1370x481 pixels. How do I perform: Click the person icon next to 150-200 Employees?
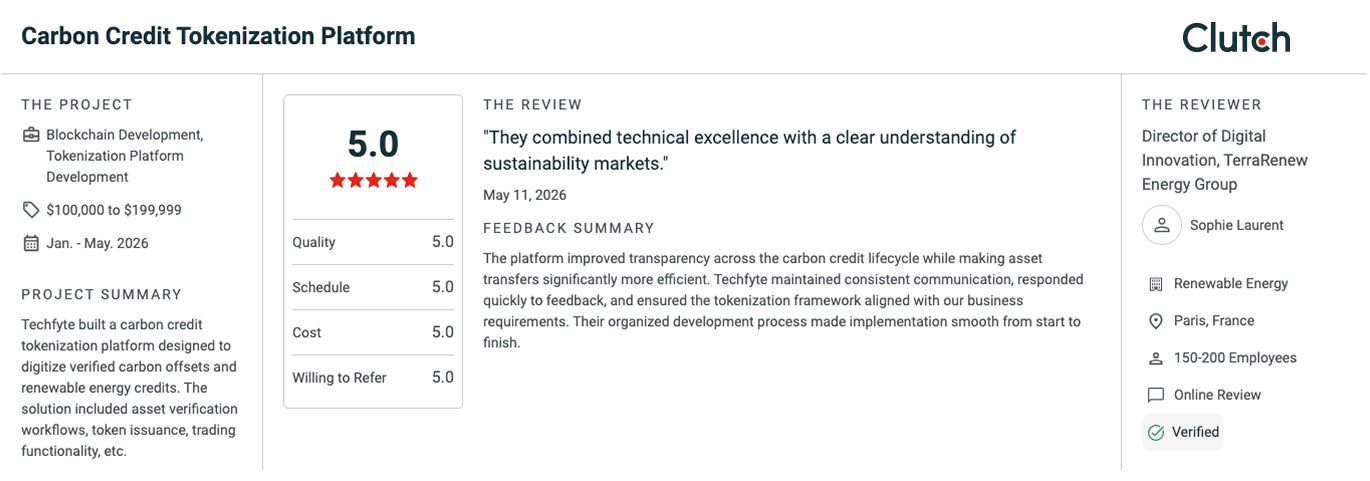(x=1156, y=358)
